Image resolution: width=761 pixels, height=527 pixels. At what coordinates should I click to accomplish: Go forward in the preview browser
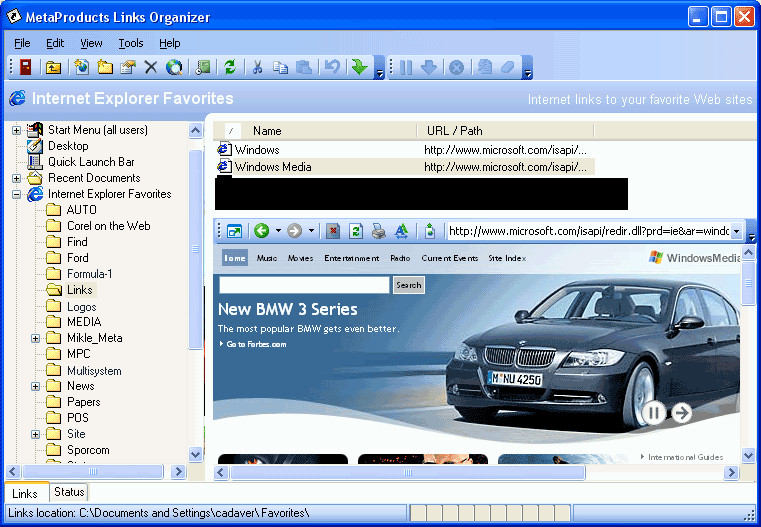tap(295, 231)
